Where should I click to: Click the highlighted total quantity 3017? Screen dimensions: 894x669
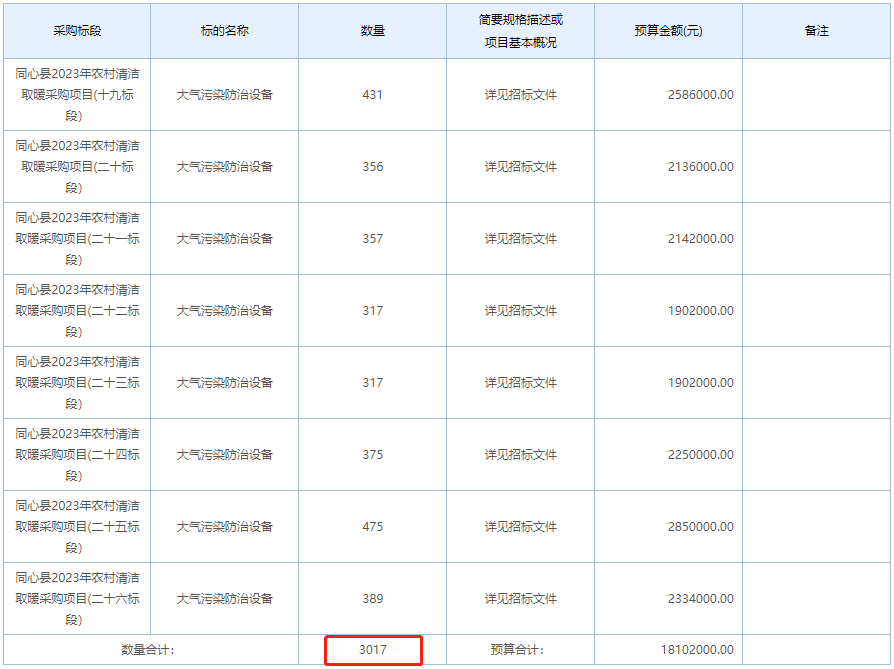point(374,650)
